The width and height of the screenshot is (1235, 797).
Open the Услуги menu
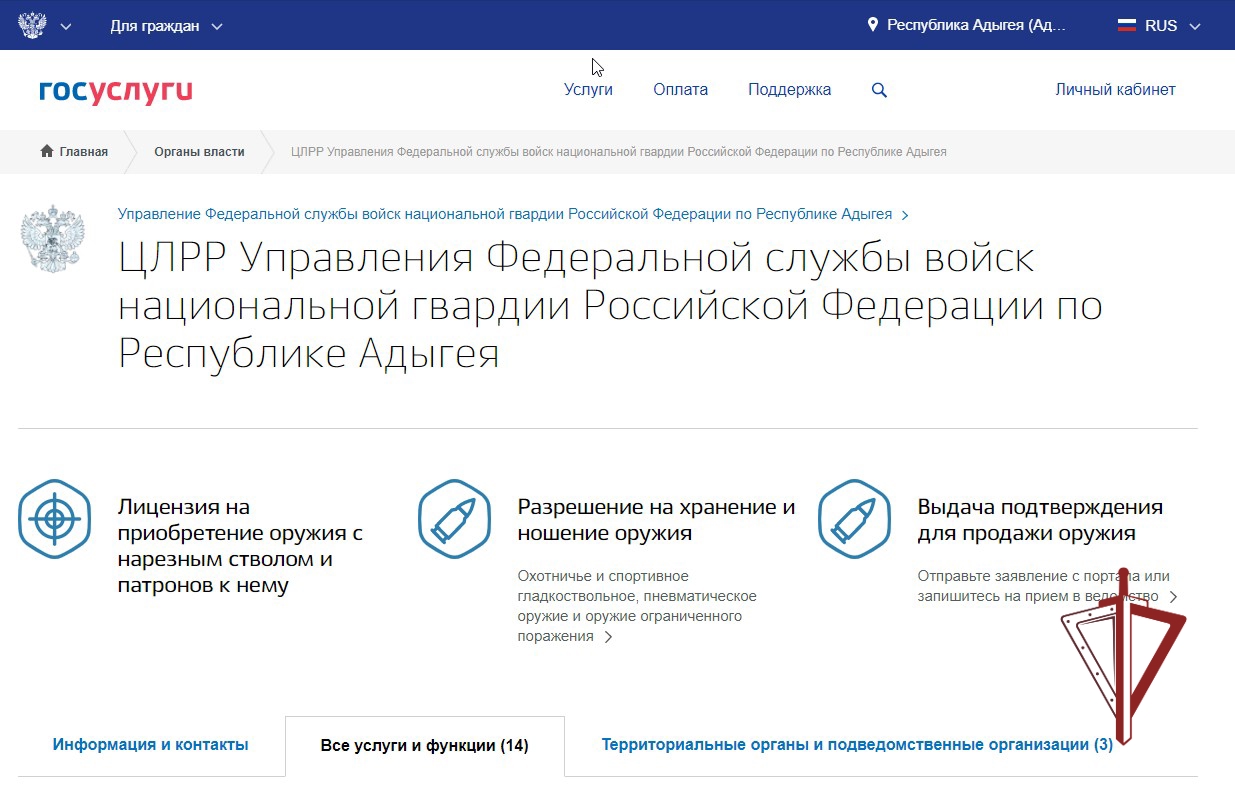click(588, 90)
